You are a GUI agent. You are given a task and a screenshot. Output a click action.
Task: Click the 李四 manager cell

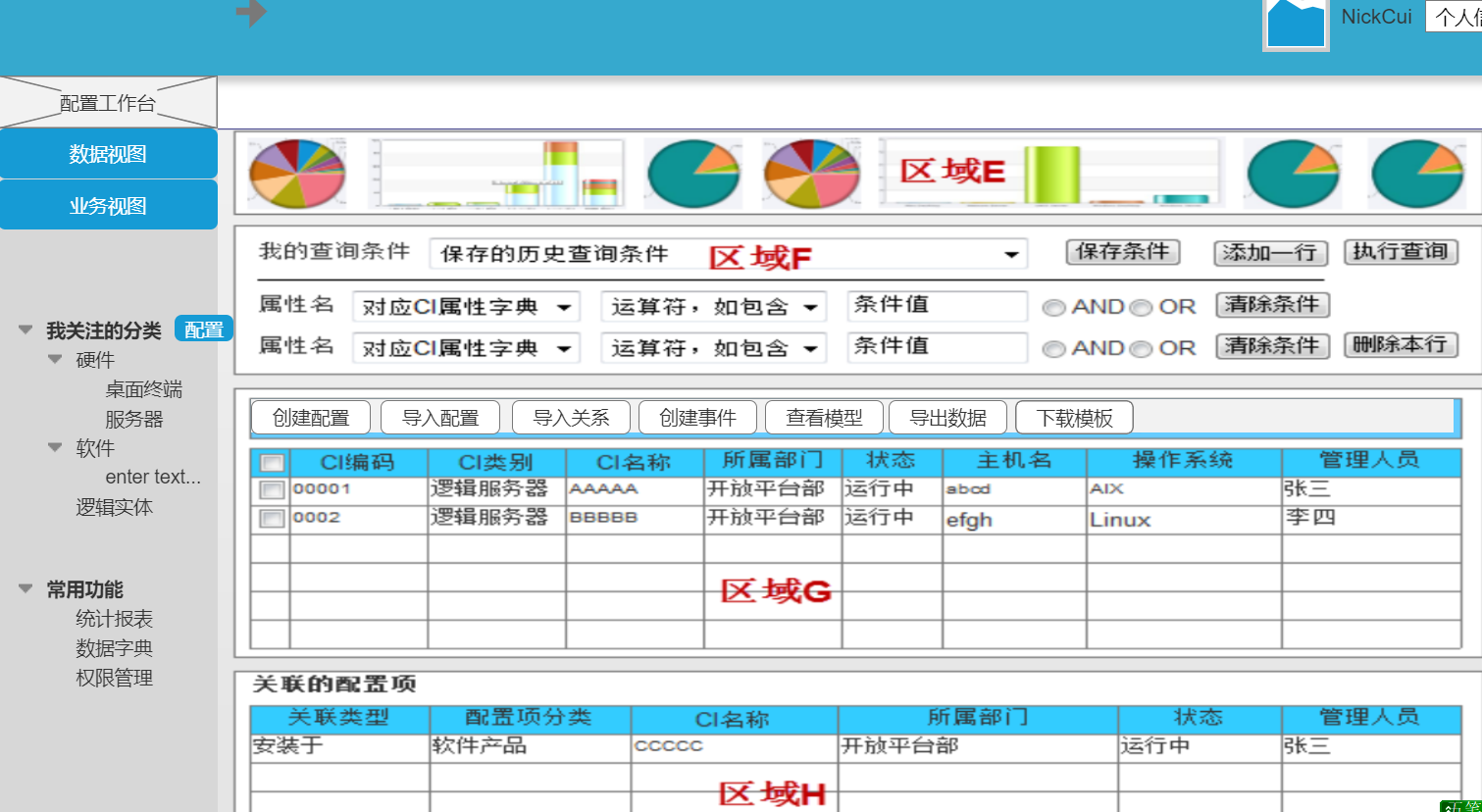pos(1371,519)
